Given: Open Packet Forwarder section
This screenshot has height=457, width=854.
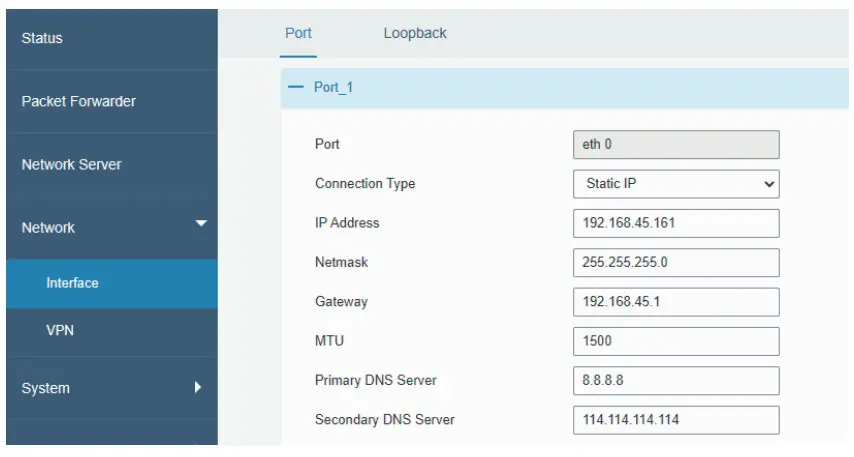Looking at the screenshot, I should click(78, 101).
